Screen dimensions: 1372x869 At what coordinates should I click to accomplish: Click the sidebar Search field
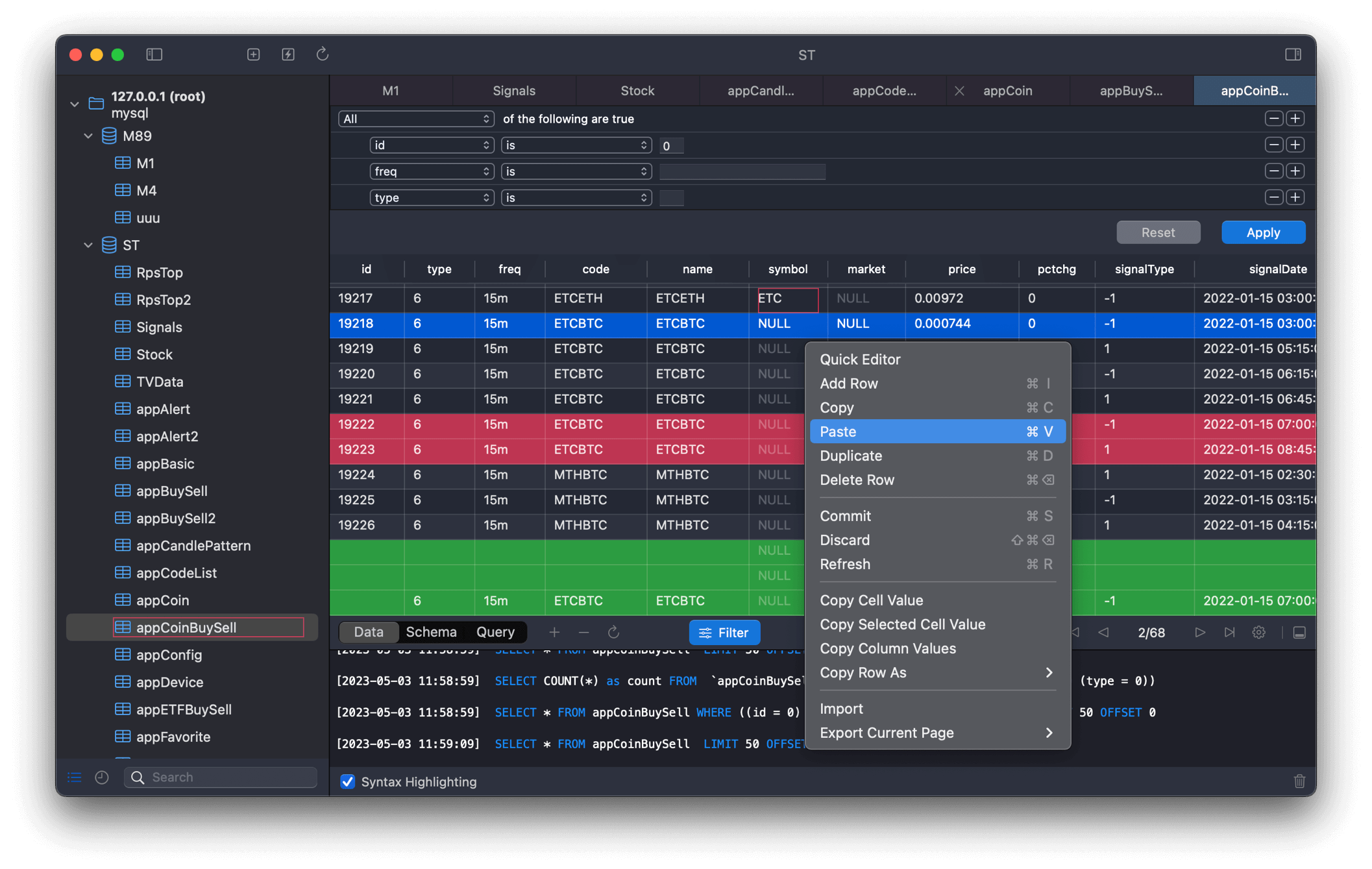[221, 777]
